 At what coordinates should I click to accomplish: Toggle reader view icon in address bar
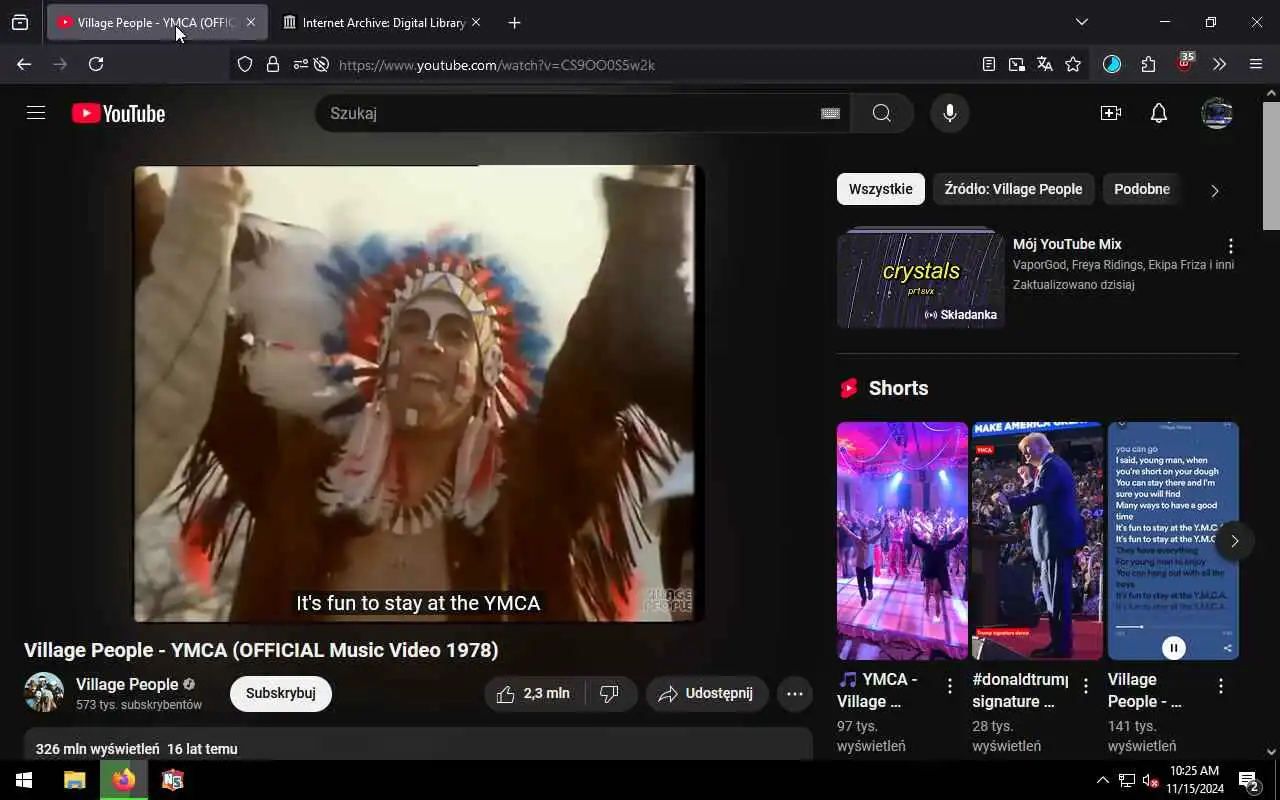pos(989,64)
